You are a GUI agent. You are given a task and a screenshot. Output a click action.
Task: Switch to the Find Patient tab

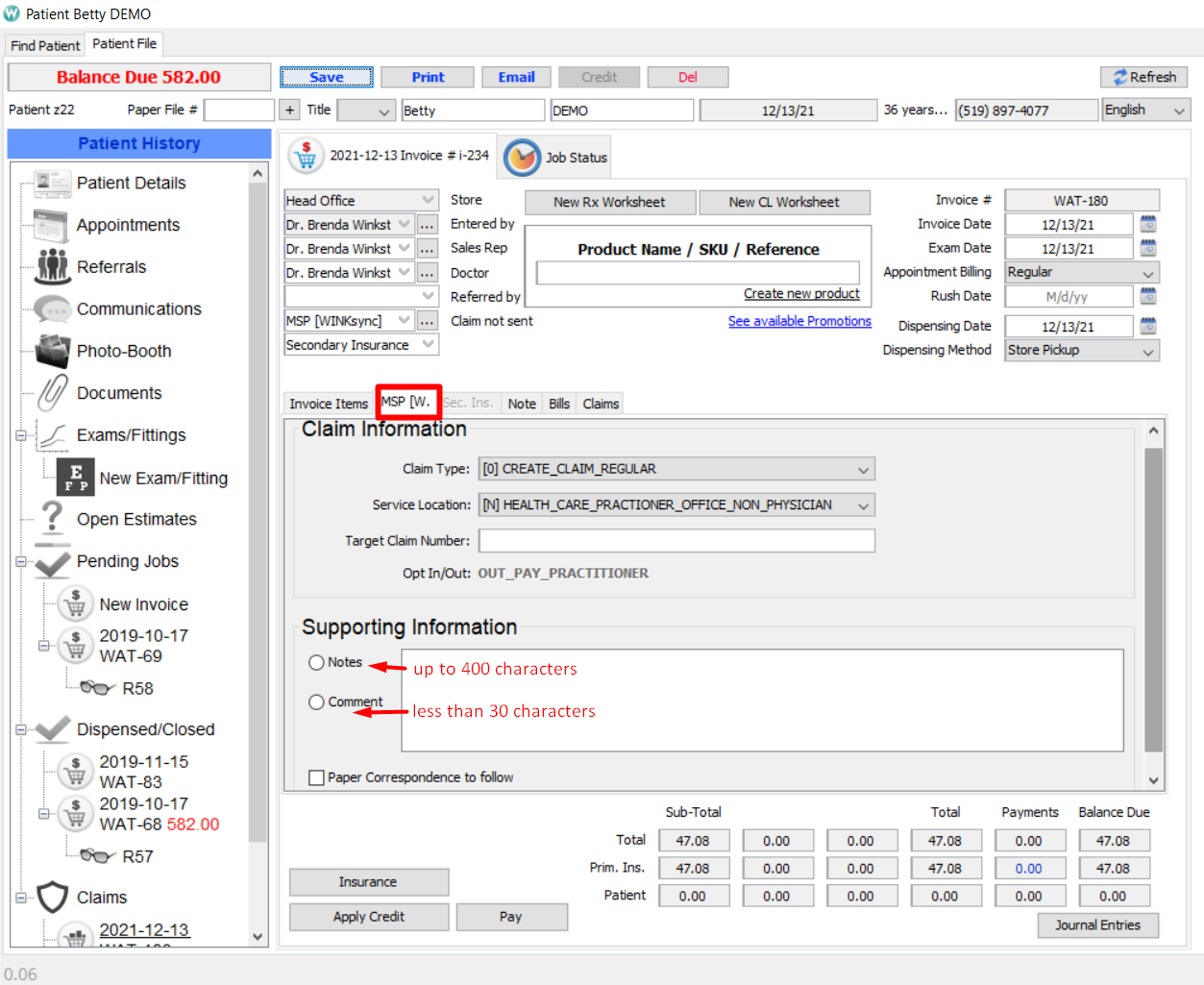(45, 45)
